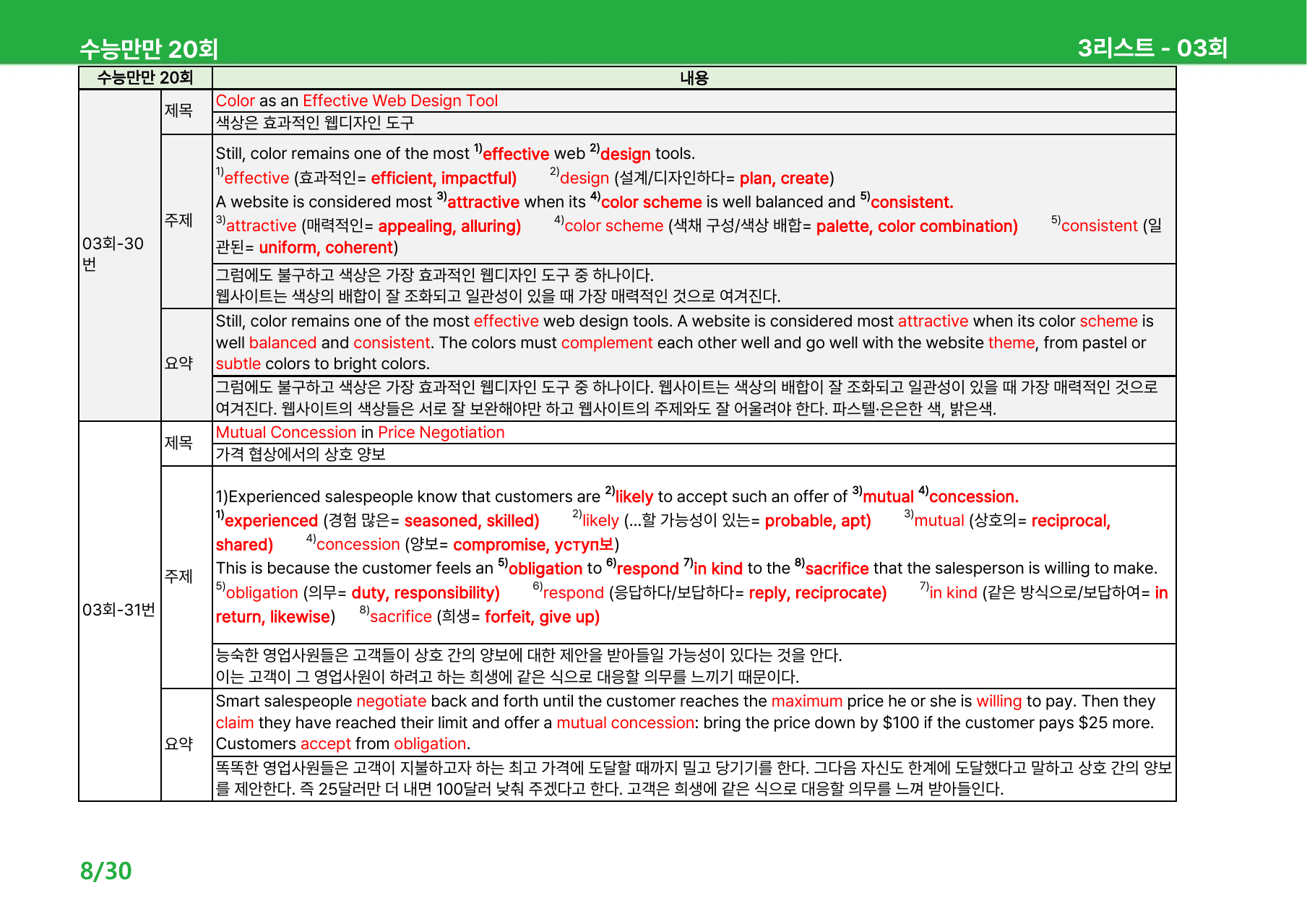Click the 3리스트 - 03회 header label

click(x=1152, y=48)
